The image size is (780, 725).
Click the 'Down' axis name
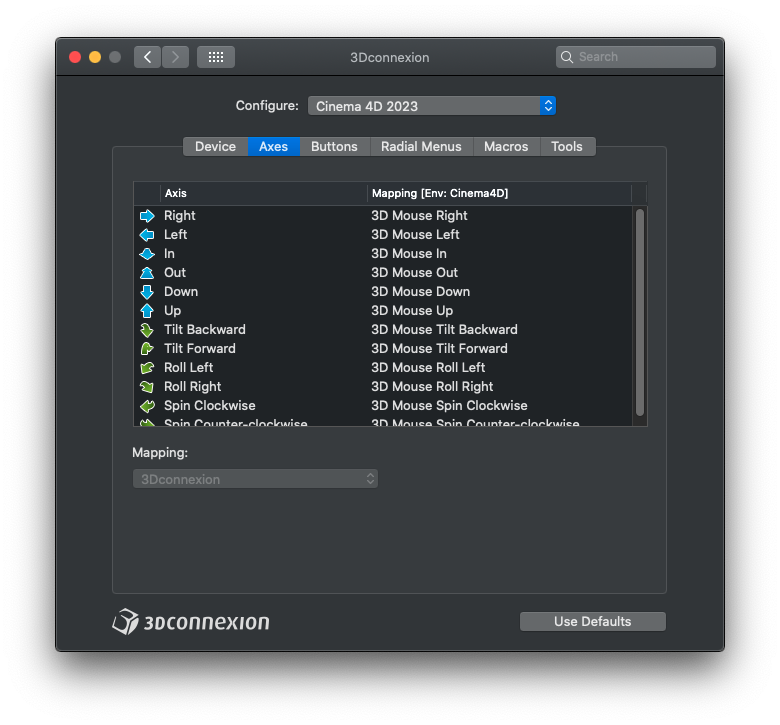181,292
